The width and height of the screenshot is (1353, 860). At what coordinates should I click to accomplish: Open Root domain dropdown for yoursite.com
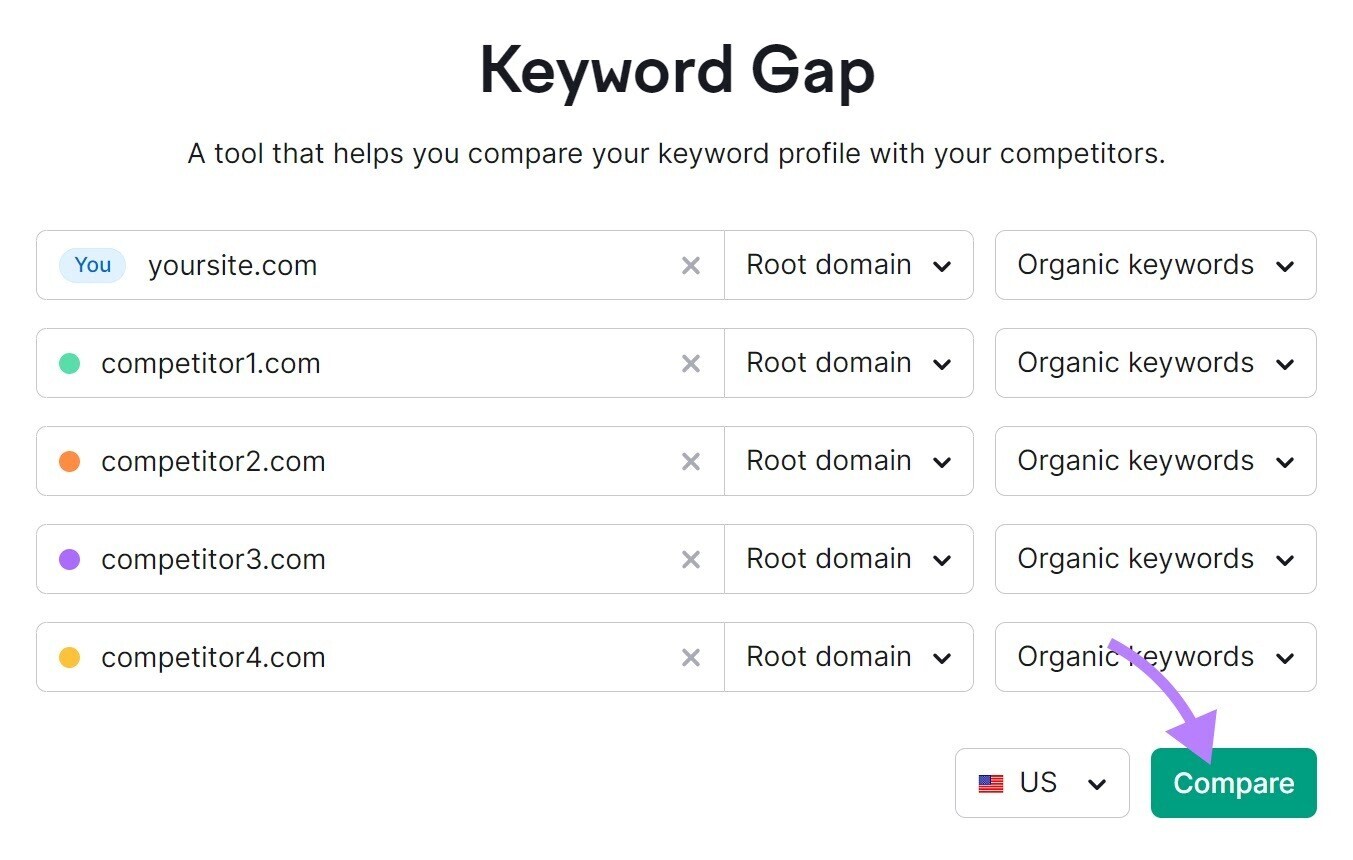point(849,265)
